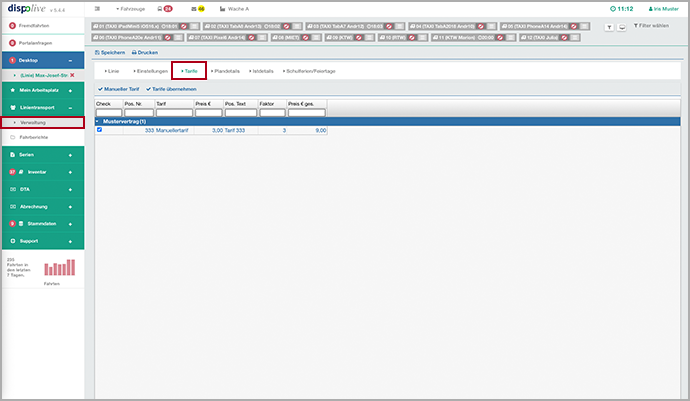Viewport: 690px width, 401px height.
Task: Click the red status icon on vehicle 06
Action: pyautogui.click(x=168, y=37)
